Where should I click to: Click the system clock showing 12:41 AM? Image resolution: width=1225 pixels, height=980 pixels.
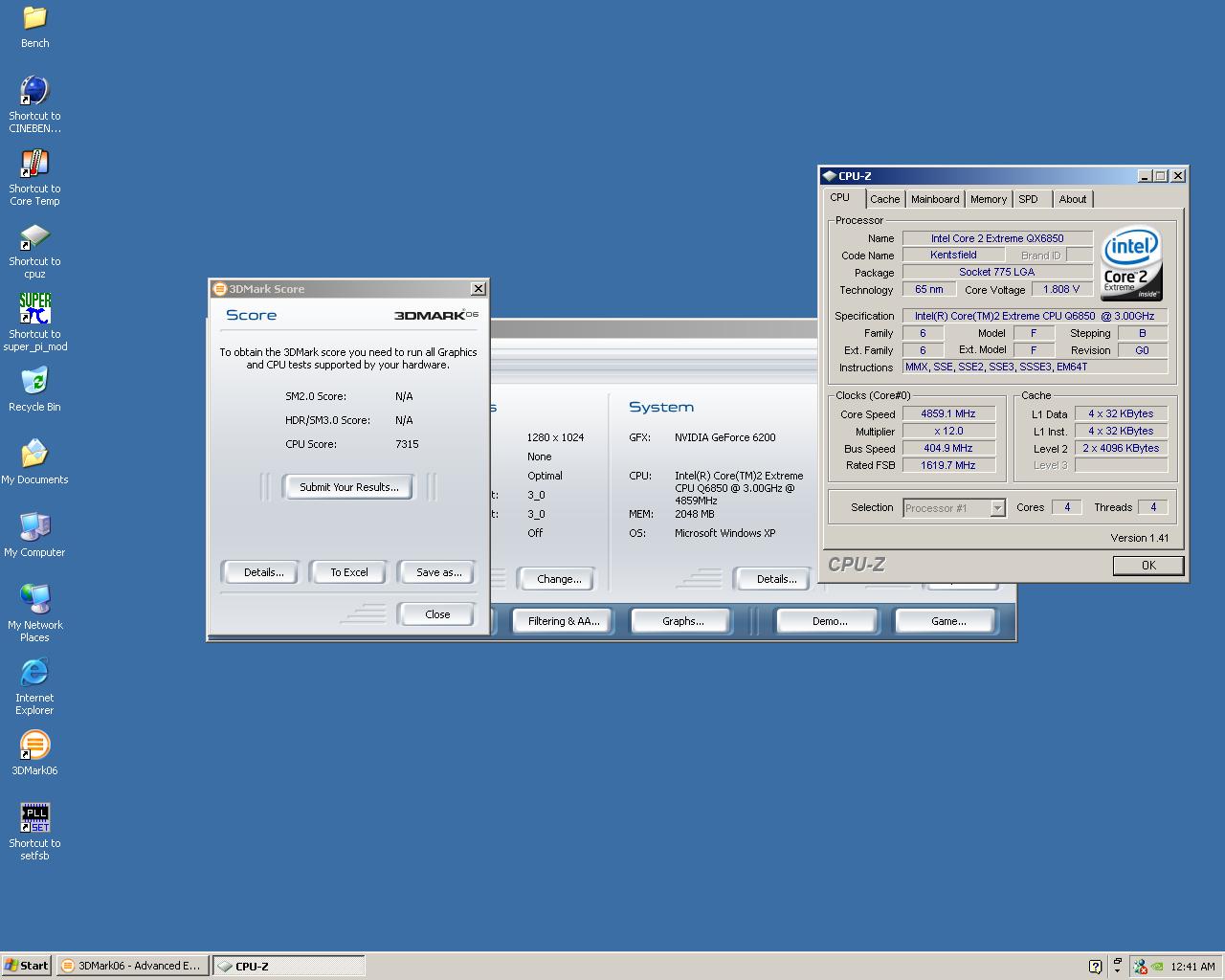point(1192,967)
